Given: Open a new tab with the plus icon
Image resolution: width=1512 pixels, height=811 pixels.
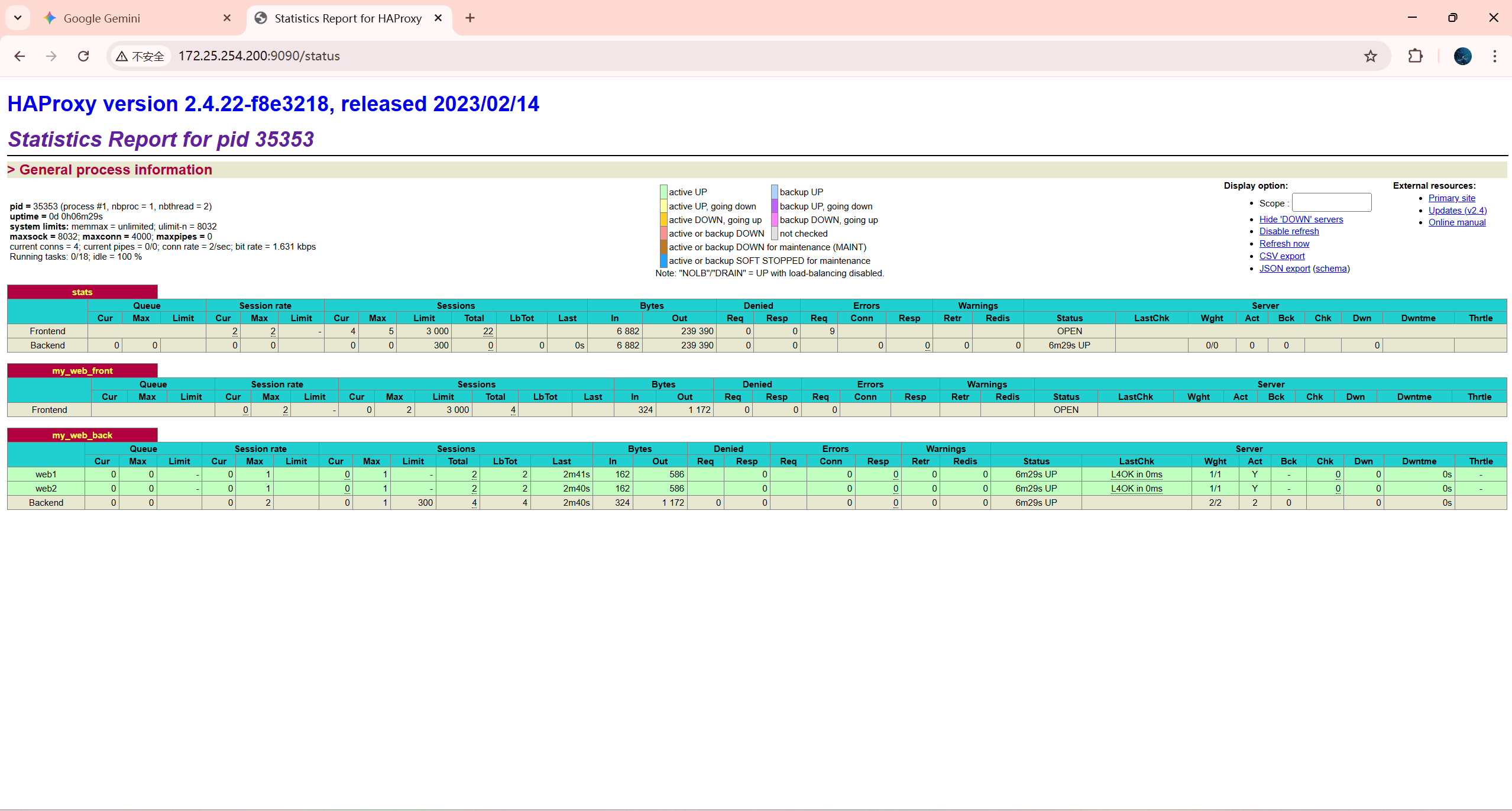Looking at the screenshot, I should pos(470,18).
